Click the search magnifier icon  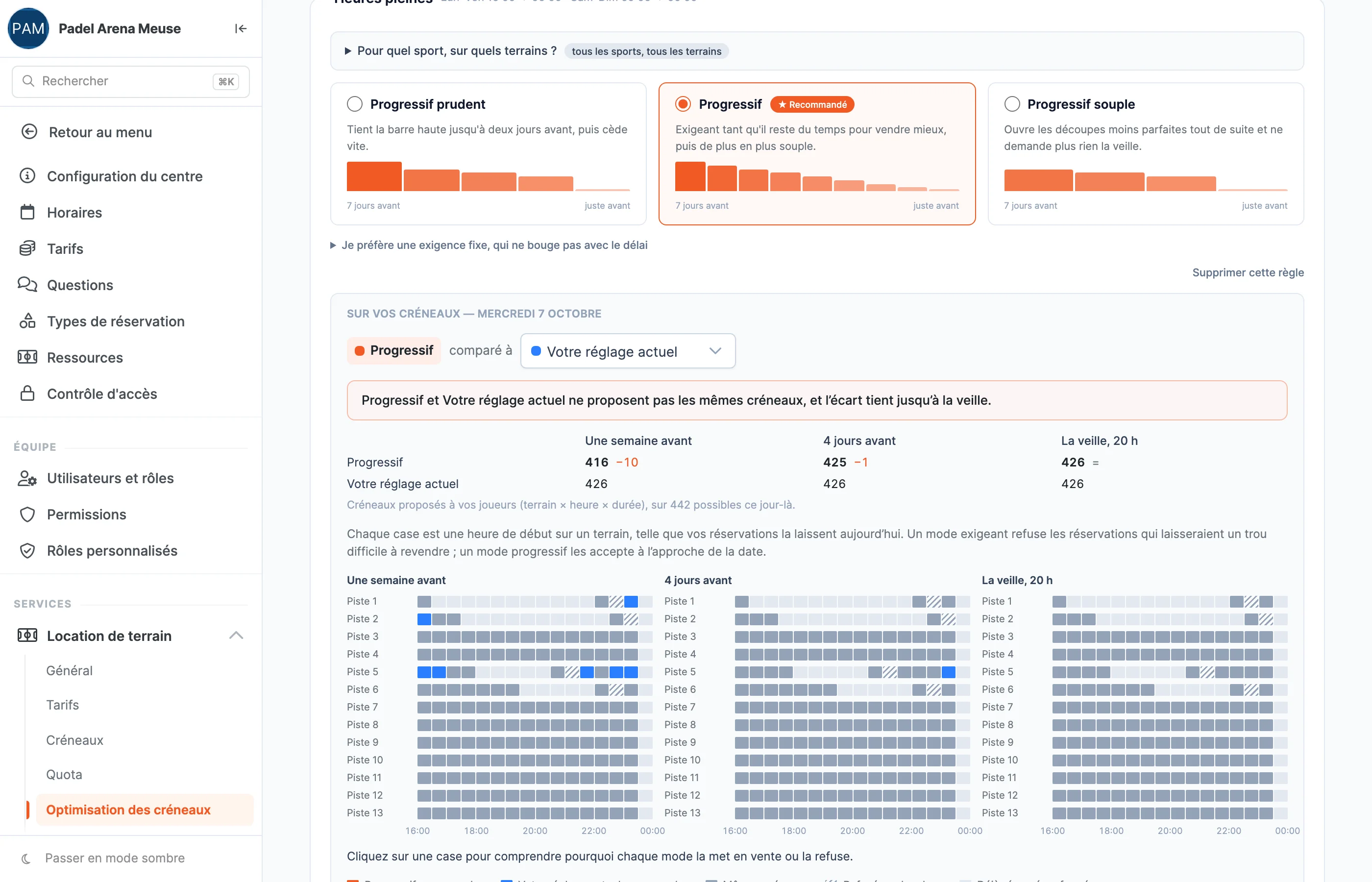click(x=28, y=81)
